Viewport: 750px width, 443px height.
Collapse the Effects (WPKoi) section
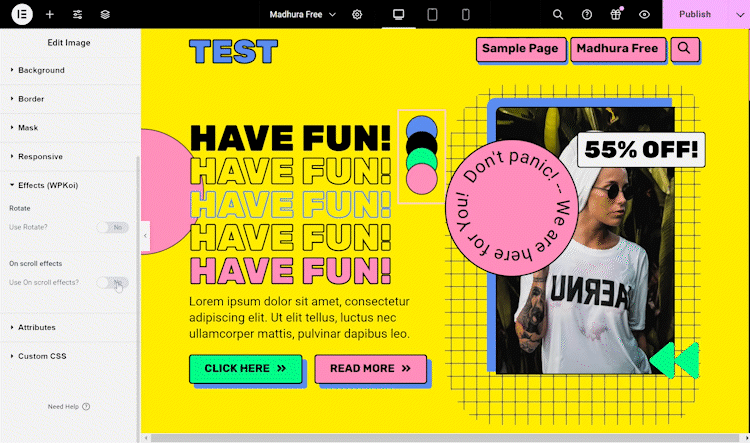coord(70,185)
